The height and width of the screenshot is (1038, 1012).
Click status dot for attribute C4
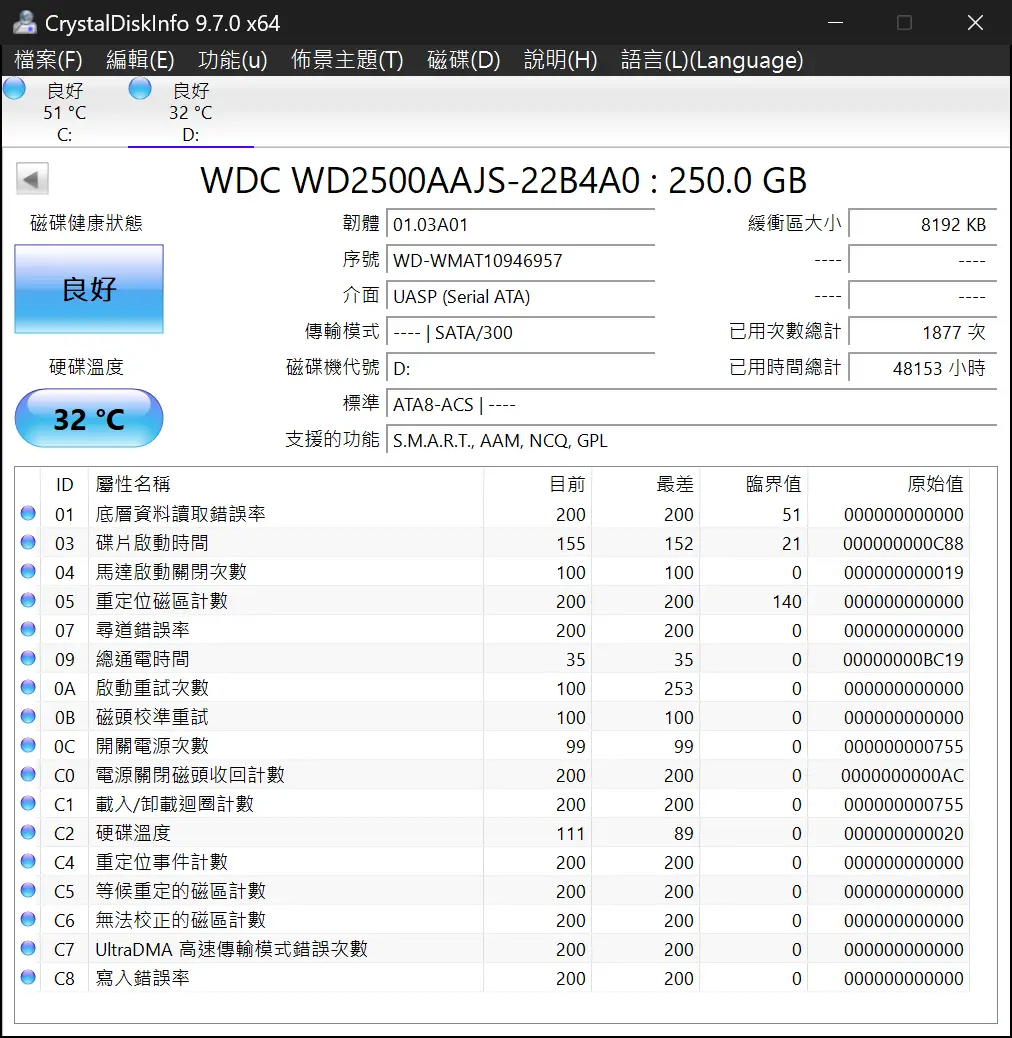point(28,861)
